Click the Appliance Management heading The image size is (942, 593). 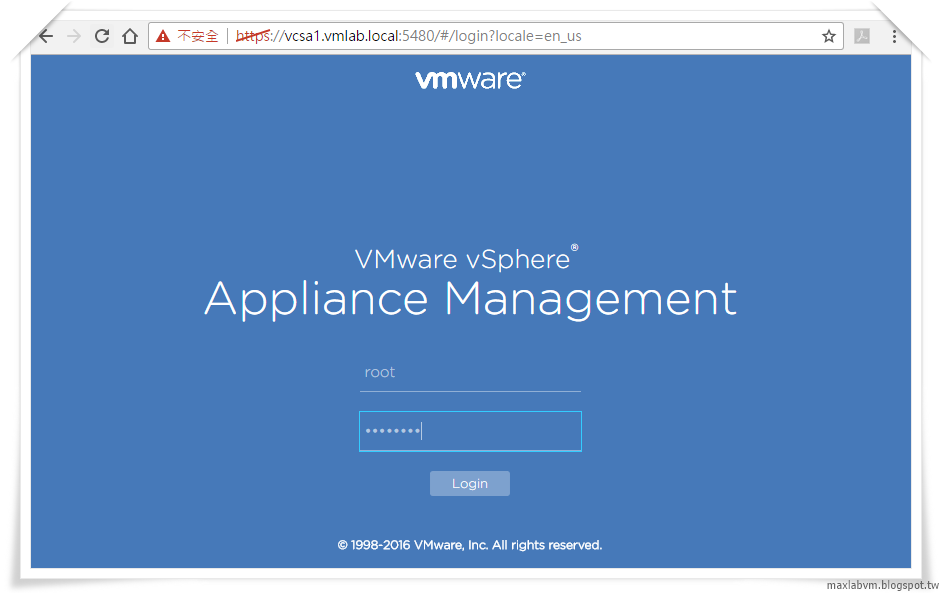click(x=470, y=299)
